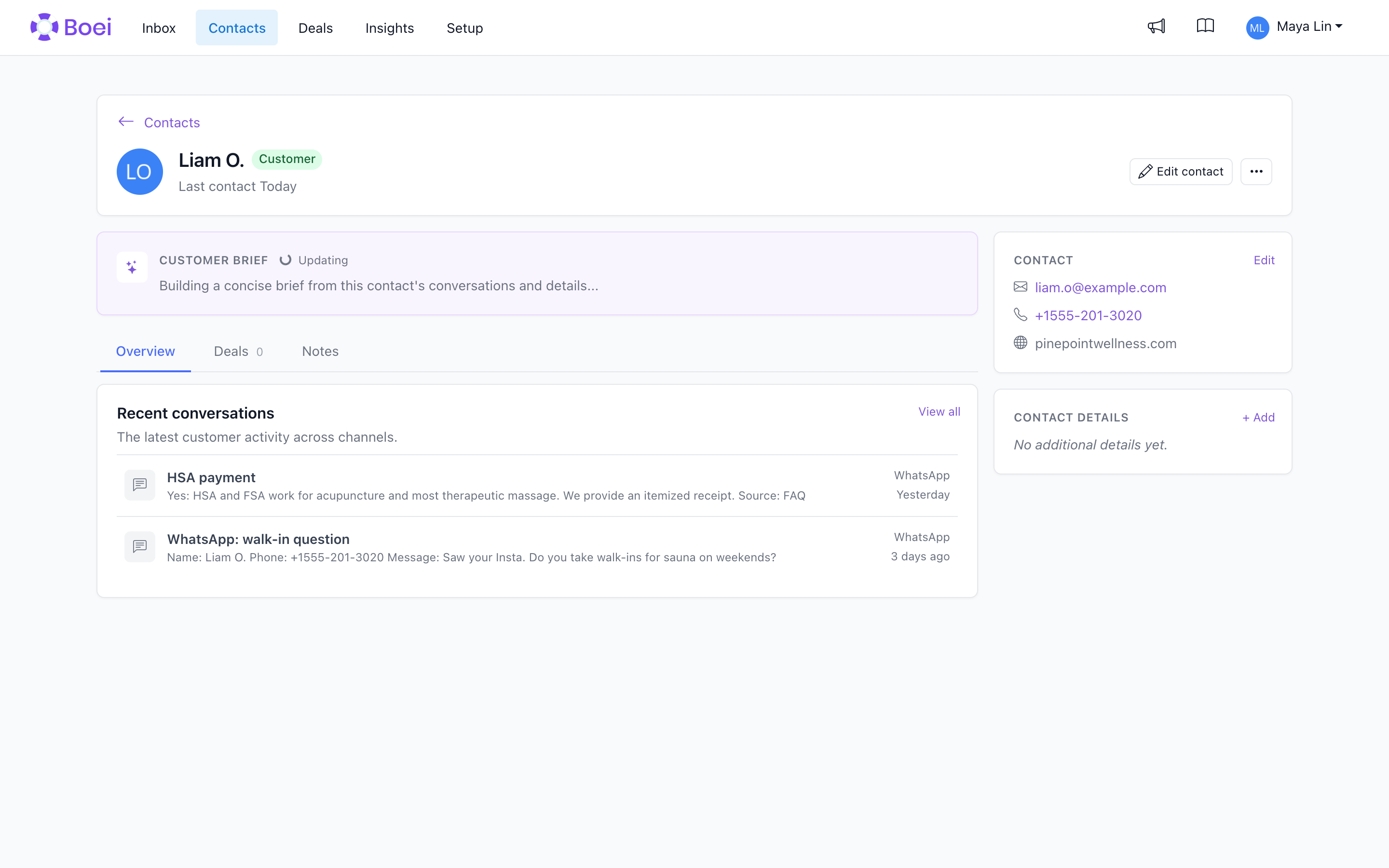Switch to the Notes tab
Image resolution: width=1389 pixels, height=868 pixels.
click(x=320, y=352)
